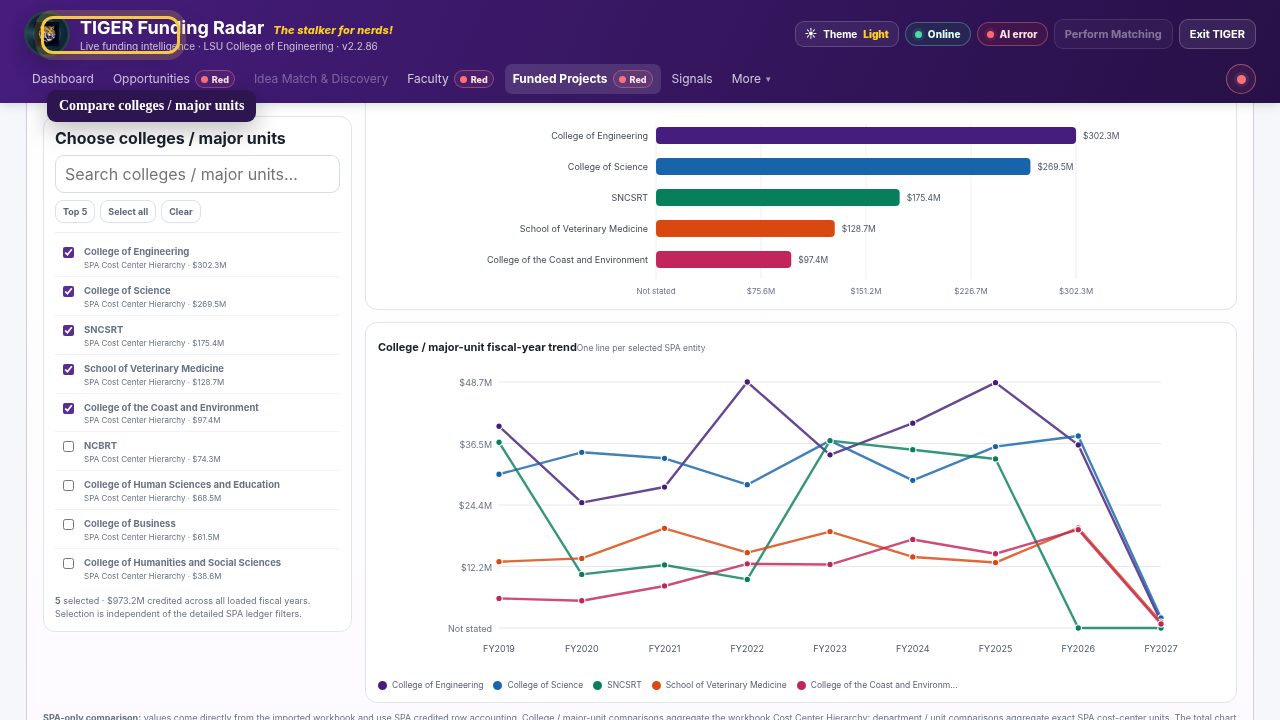Click the FY2025 axis label
This screenshot has height=720, width=1280.
(995, 649)
